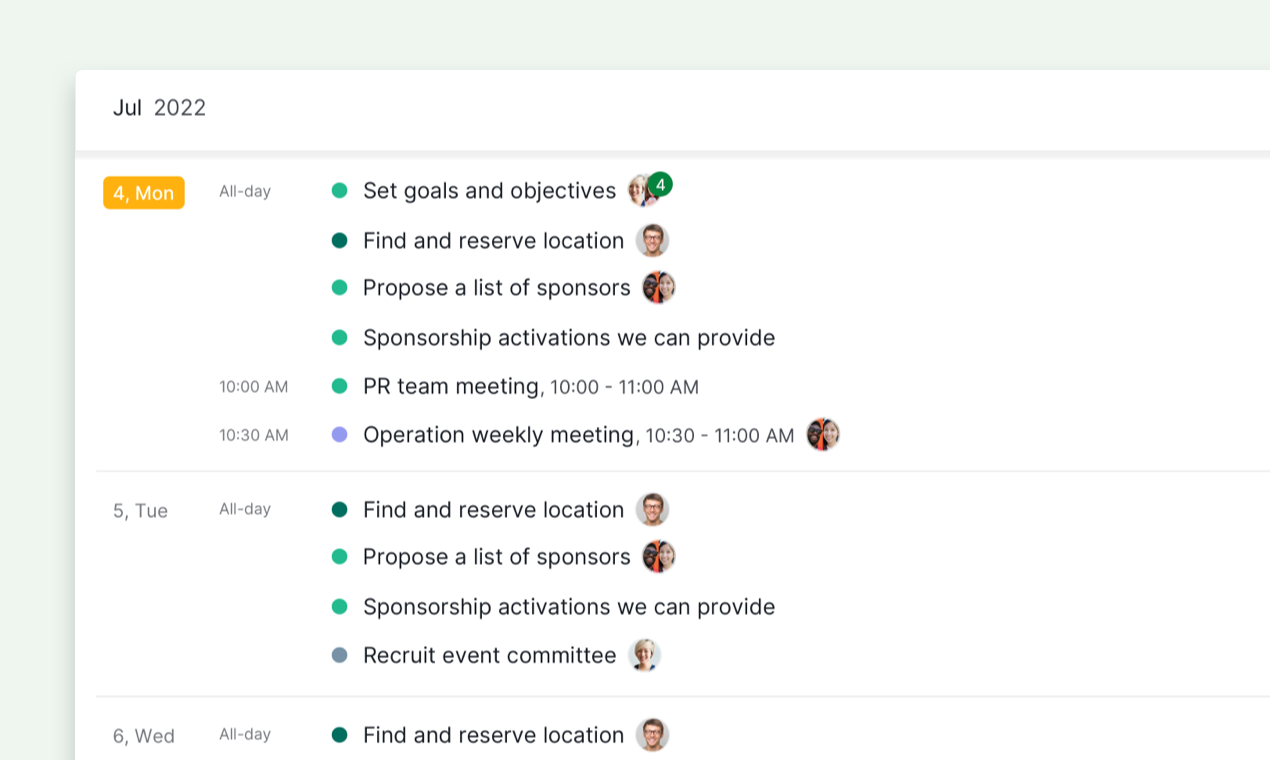Click the green 4 assignee count badge
Viewport: 1270px width, 760px height.
[660, 185]
